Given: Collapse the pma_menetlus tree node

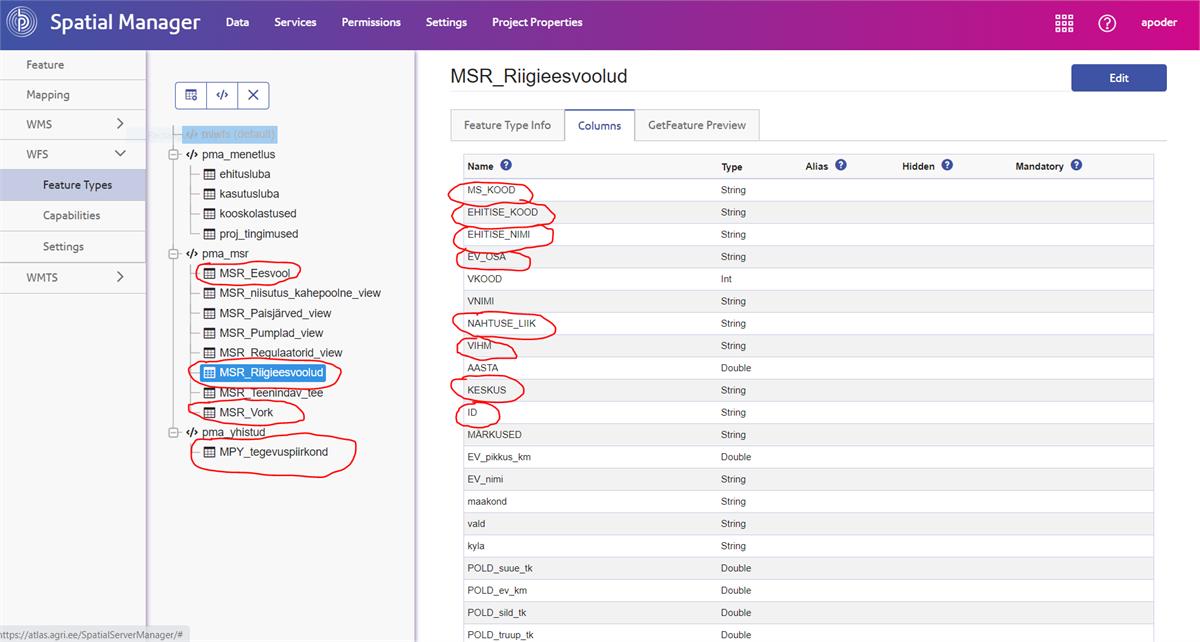Looking at the screenshot, I should click(174, 155).
